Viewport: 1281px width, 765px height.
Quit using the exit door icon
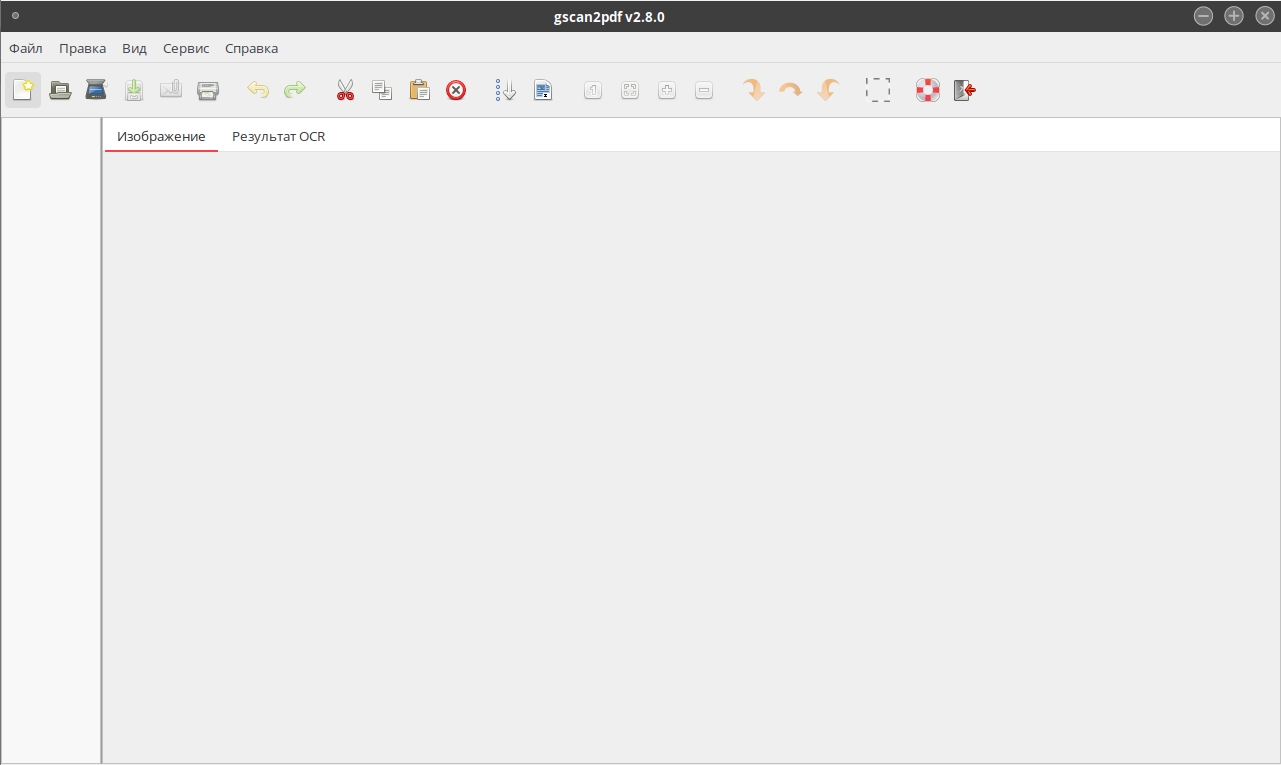(965, 90)
